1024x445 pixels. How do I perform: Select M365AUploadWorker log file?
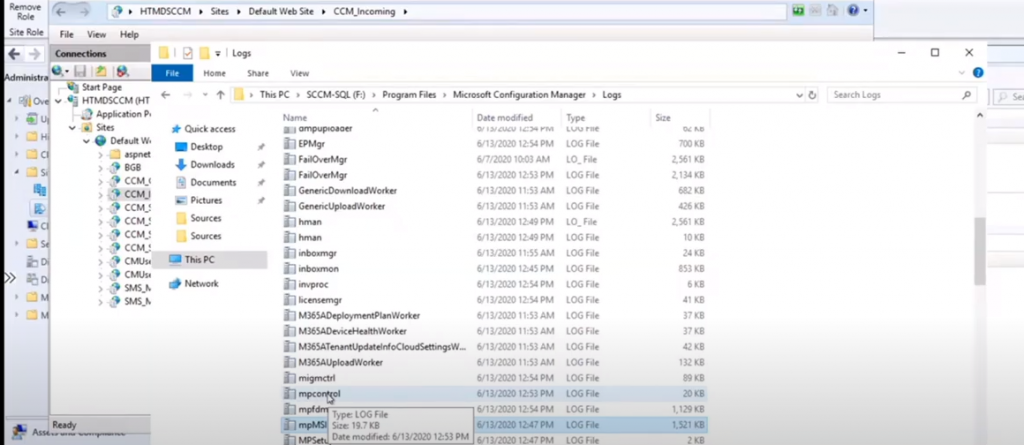point(494,362)
